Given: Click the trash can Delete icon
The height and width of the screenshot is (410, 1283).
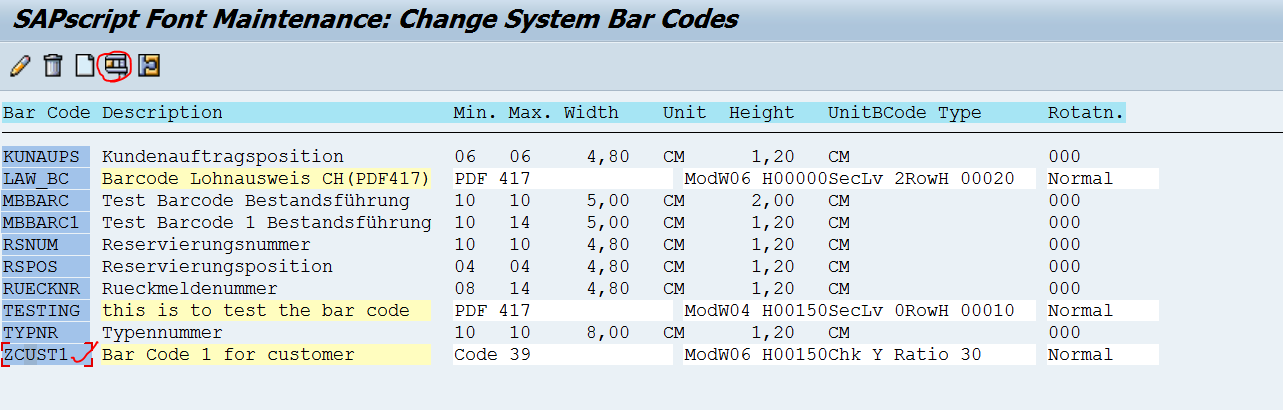Looking at the screenshot, I should click(x=53, y=66).
